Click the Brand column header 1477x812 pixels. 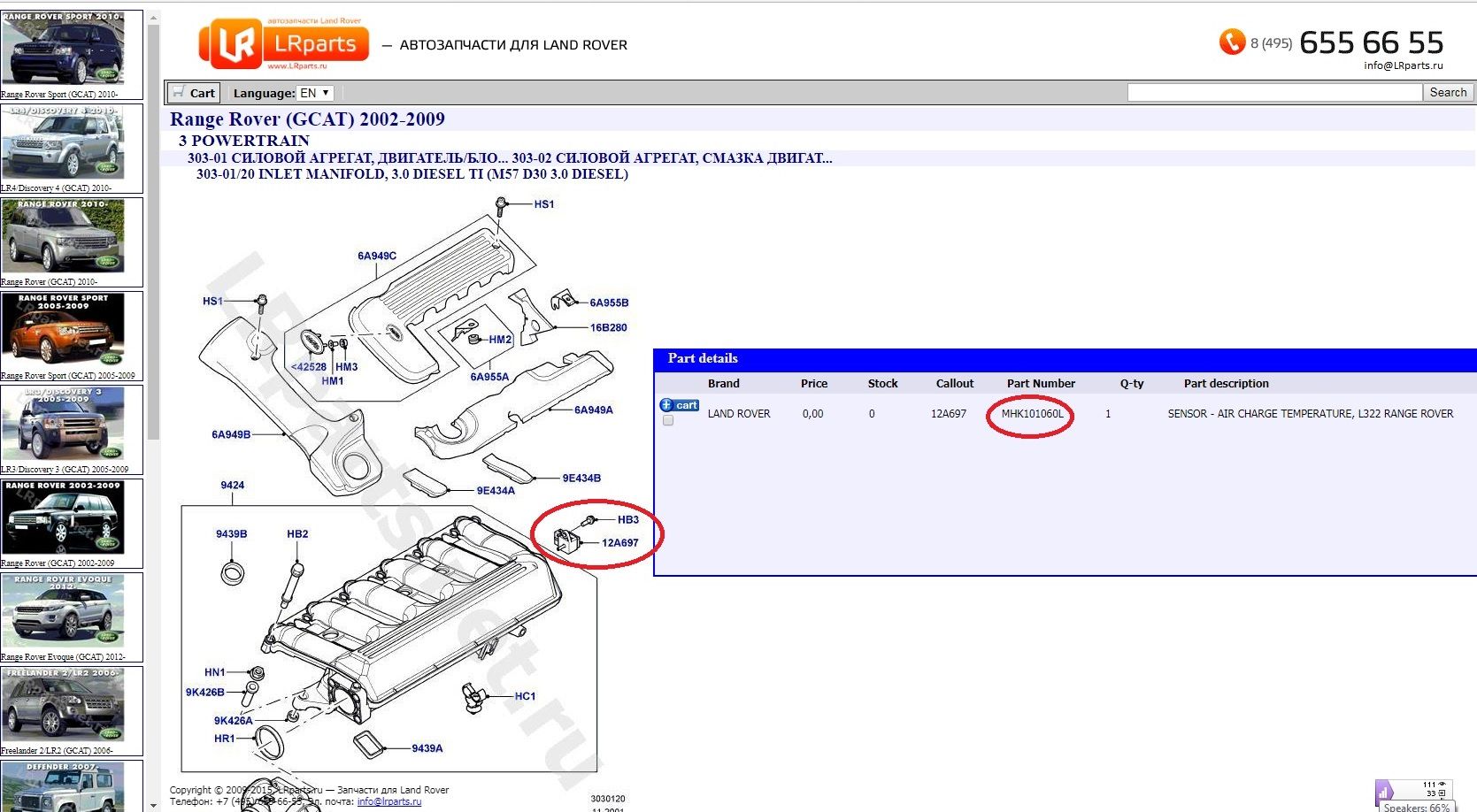pos(723,384)
